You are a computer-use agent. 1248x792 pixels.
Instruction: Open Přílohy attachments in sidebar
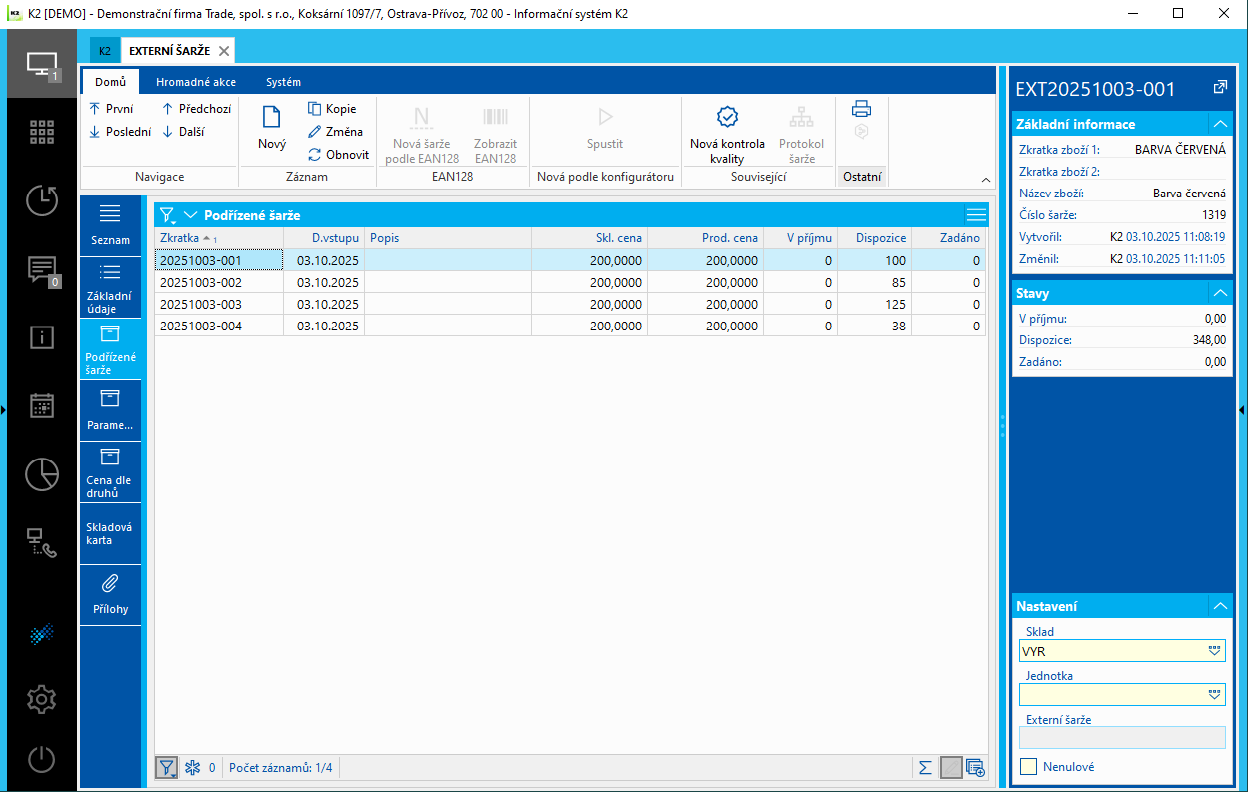point(110,594)
